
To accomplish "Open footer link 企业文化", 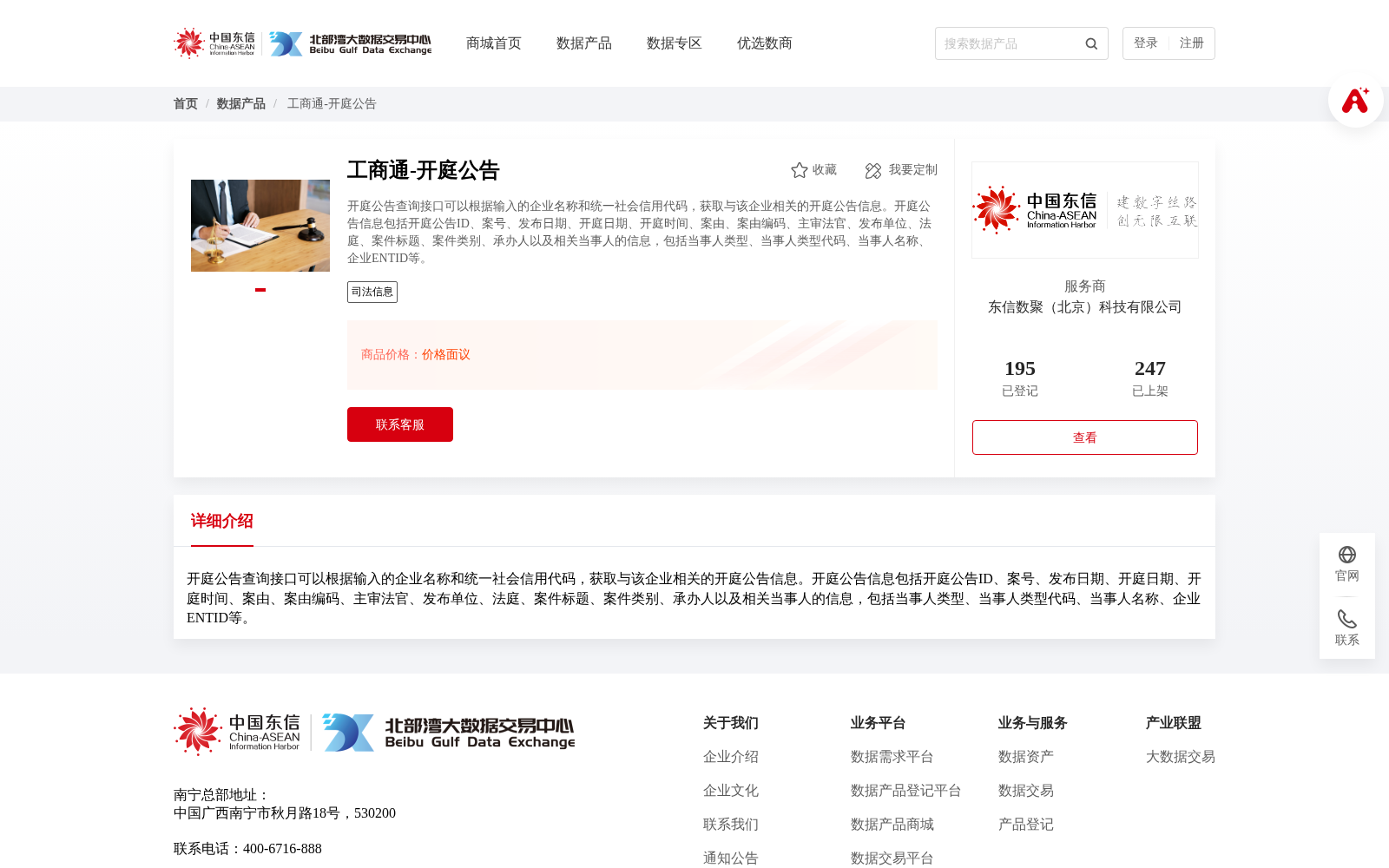I will tap(731, 791).
